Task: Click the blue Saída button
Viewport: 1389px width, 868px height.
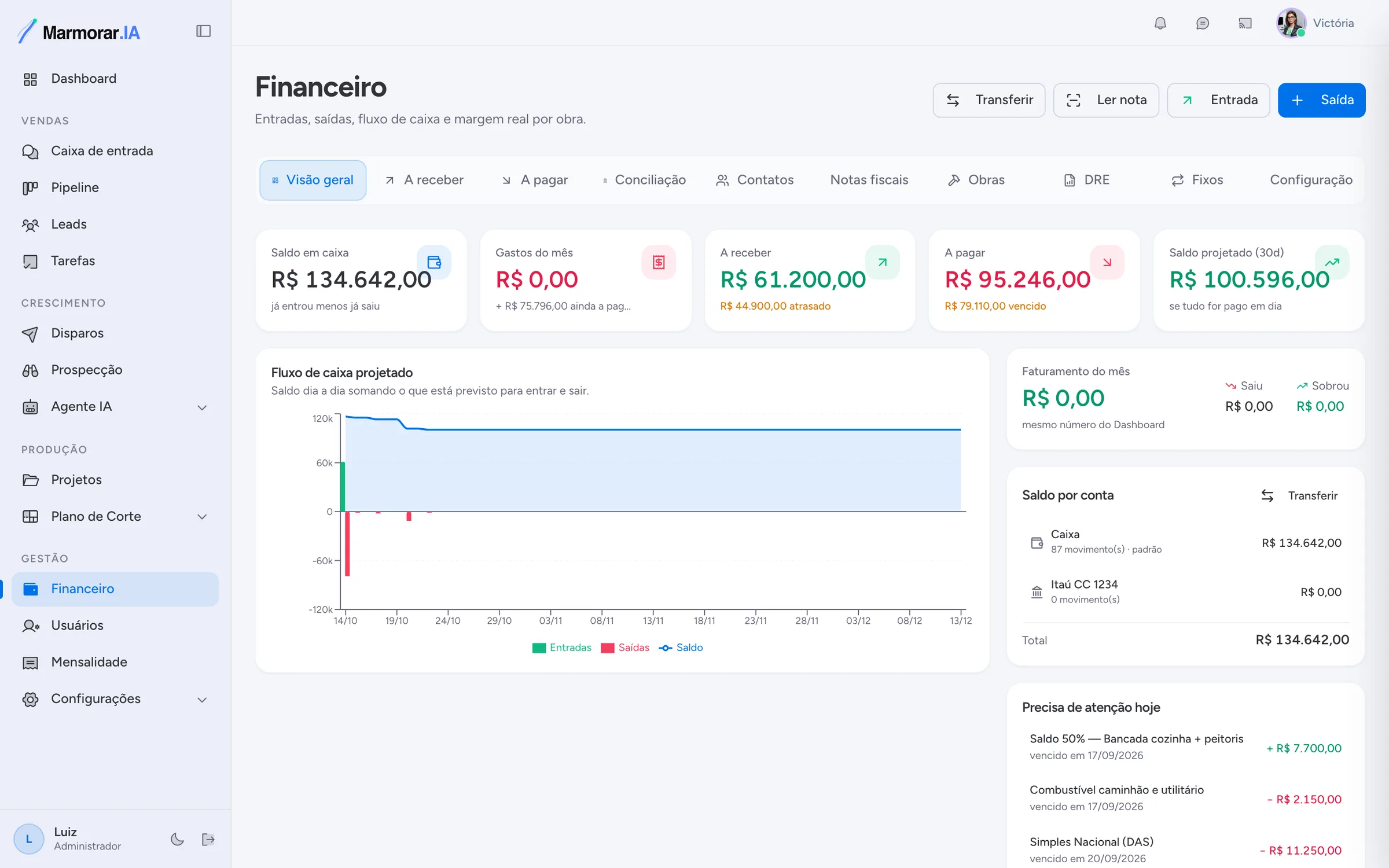Action: 1321,100
